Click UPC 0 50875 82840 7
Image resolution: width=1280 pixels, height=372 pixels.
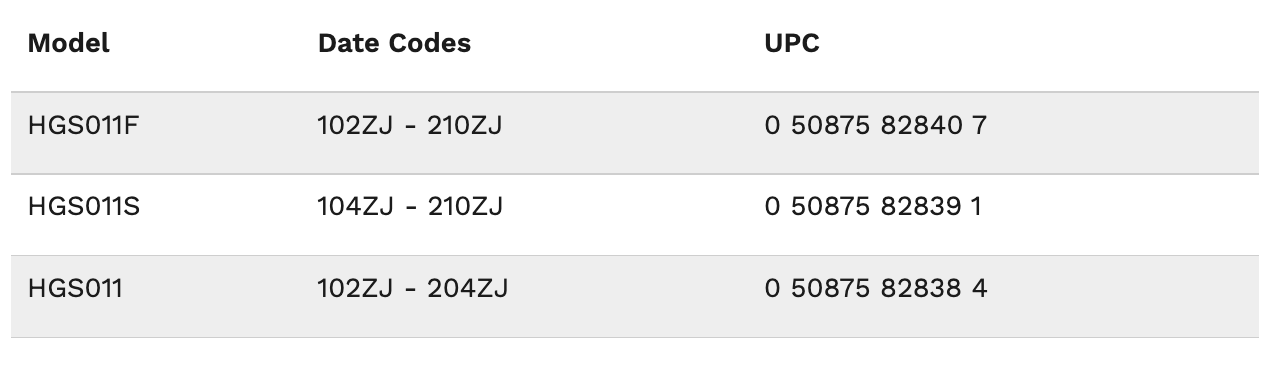(x=876, y=126)
